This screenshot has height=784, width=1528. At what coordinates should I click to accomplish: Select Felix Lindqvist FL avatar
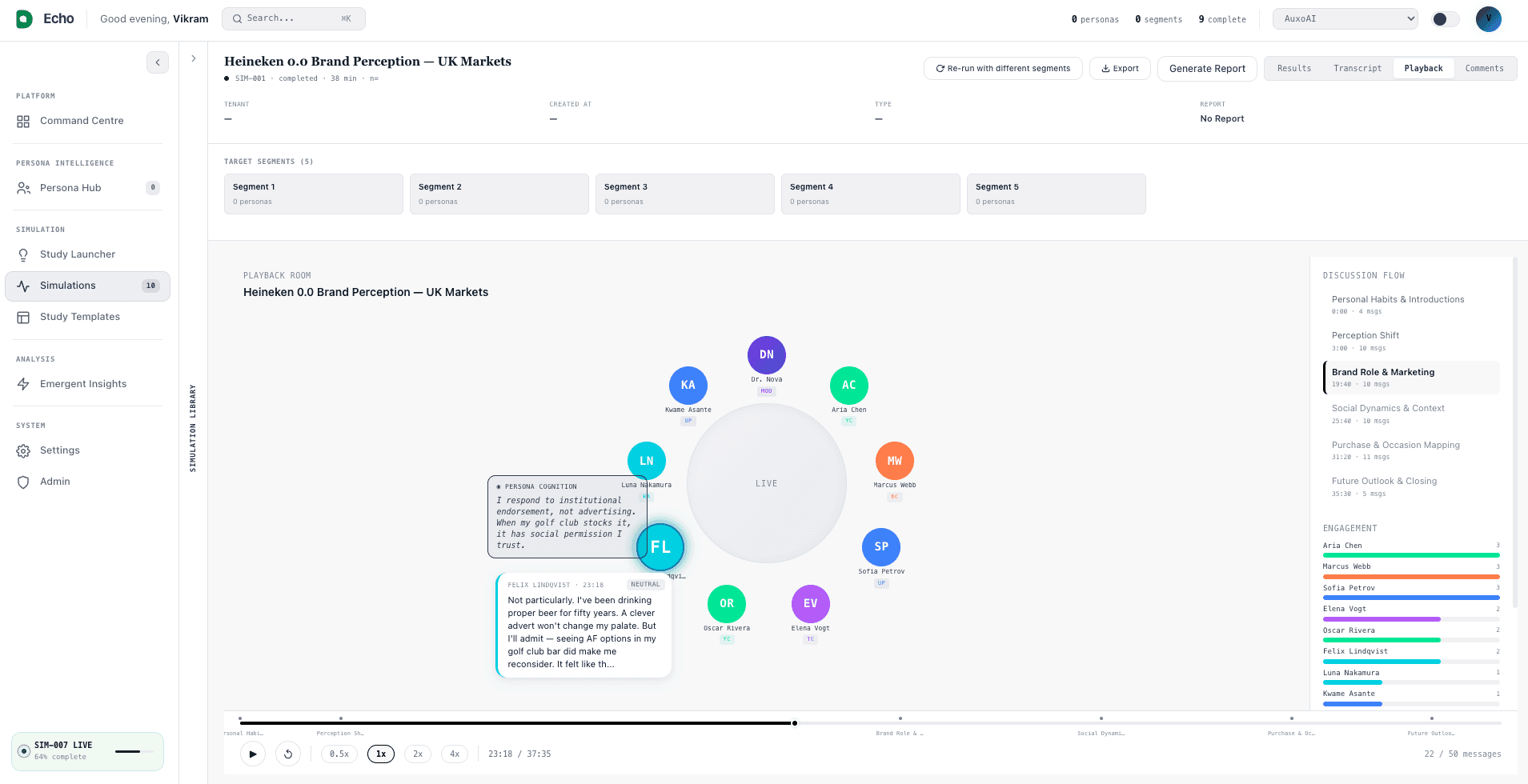pyautogui.click(x=660, y=547)
